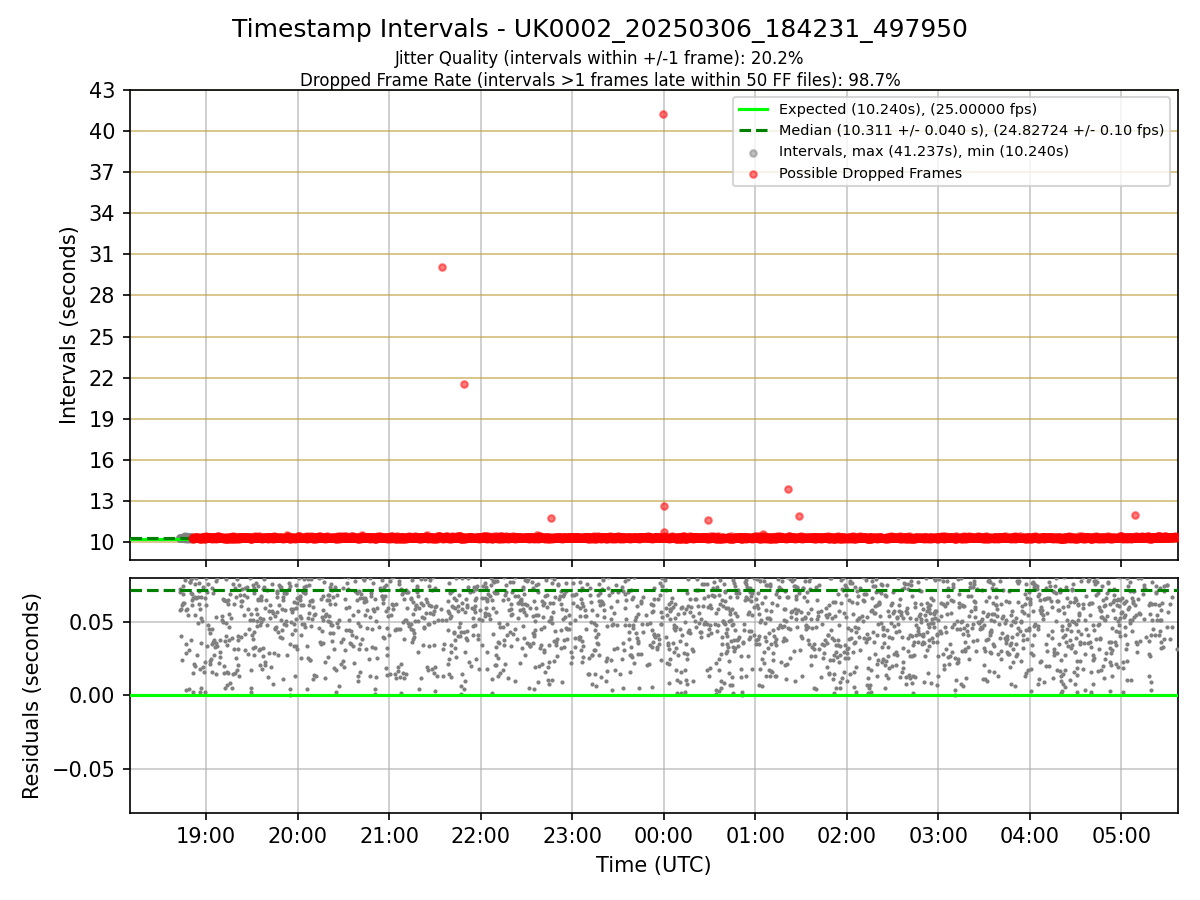Image resolution: width=1200 pixels, height=900 pixels.
Task: Click the x-axis tick label '19:00'
Action: pos(206,835)
